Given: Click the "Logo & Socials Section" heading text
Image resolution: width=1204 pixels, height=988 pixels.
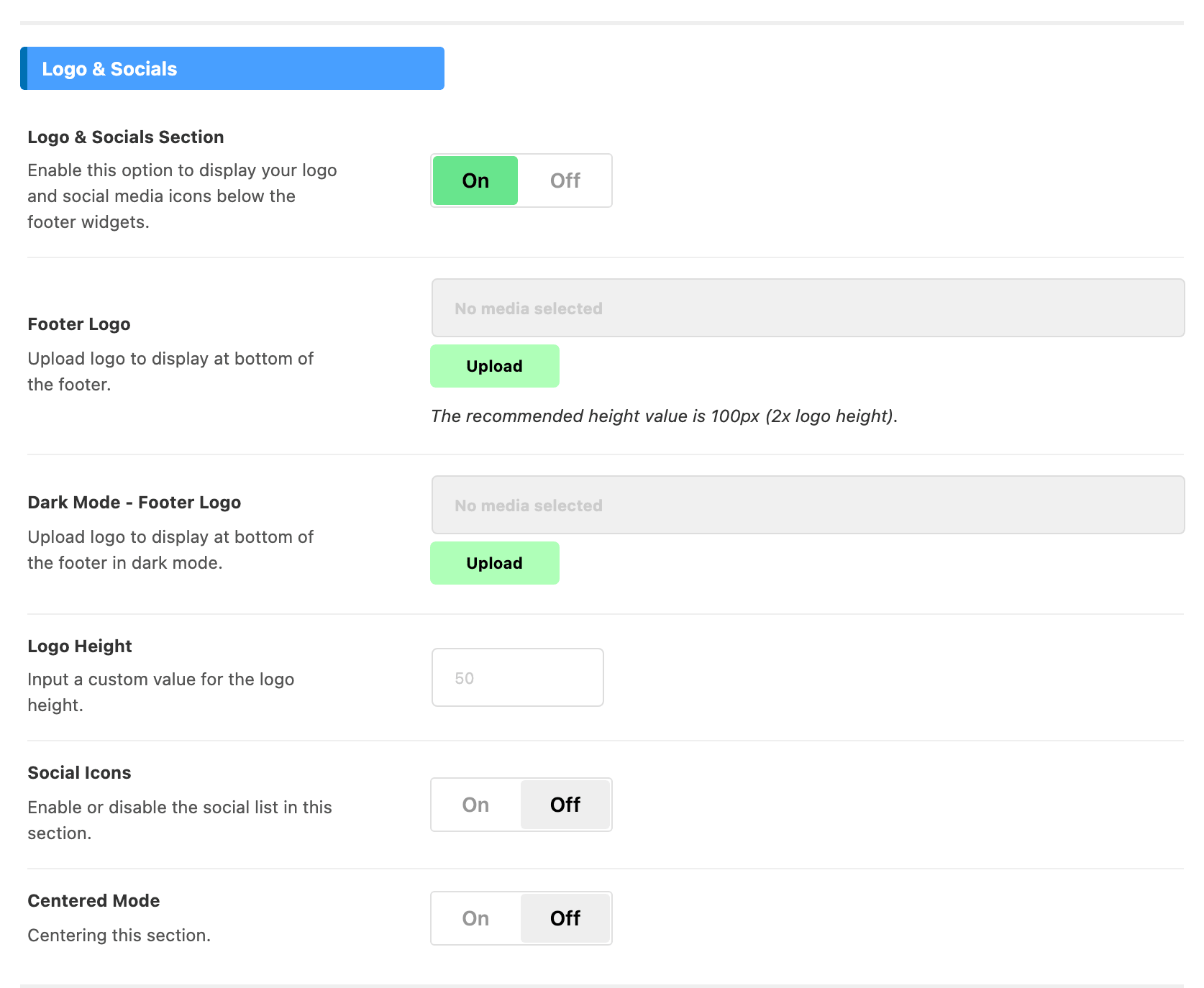Looking at the screenshot, I should [126, 137].
